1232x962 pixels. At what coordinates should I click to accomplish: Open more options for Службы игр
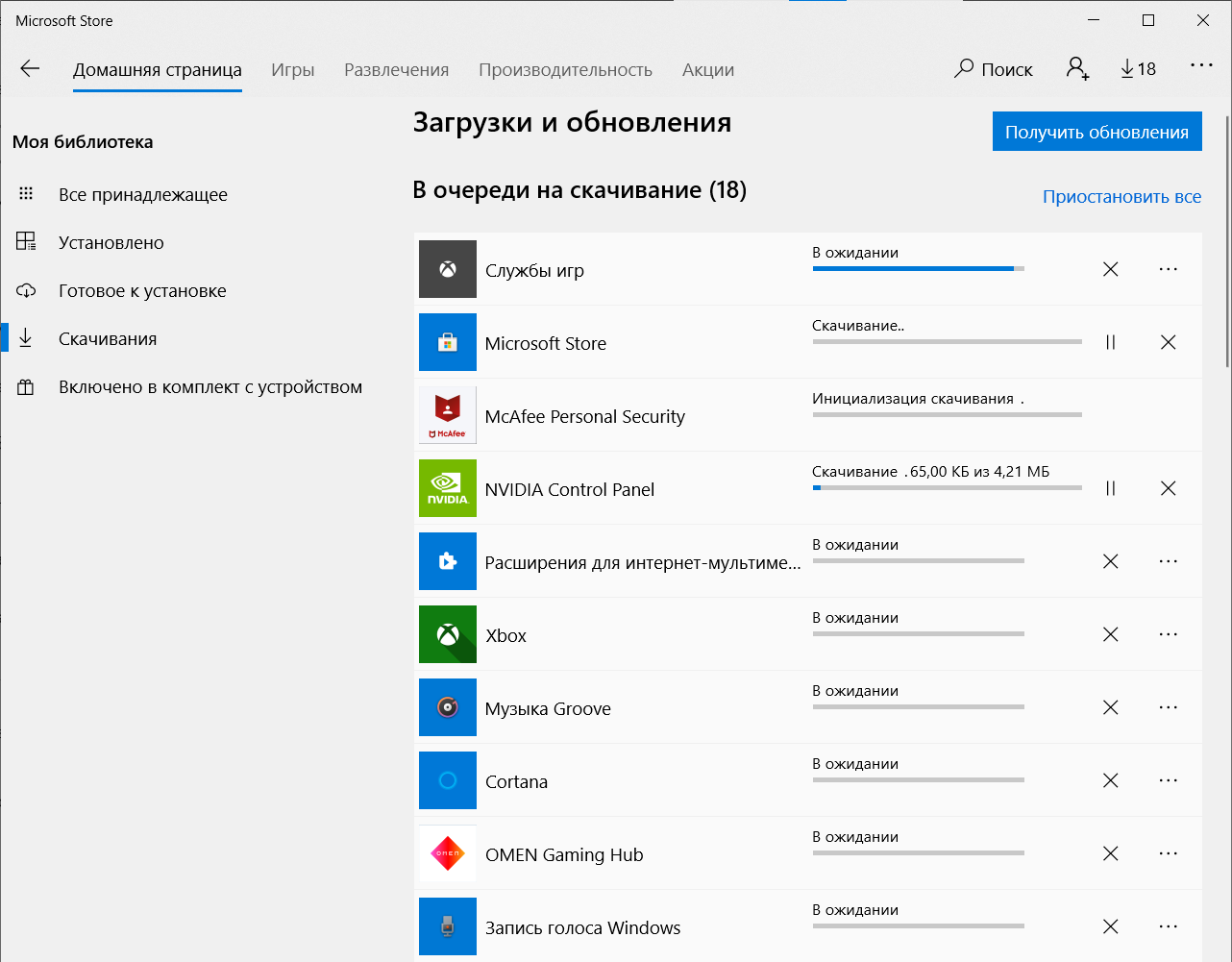pos(1169,269)
